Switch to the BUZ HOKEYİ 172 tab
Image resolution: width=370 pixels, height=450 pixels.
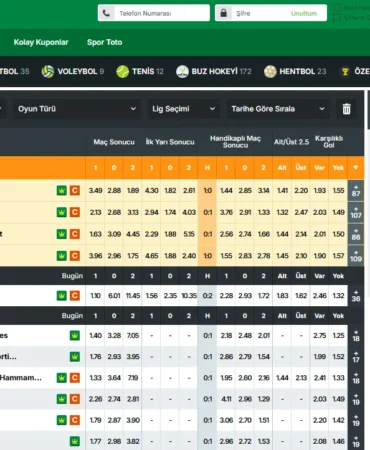(x=214, y=71)
